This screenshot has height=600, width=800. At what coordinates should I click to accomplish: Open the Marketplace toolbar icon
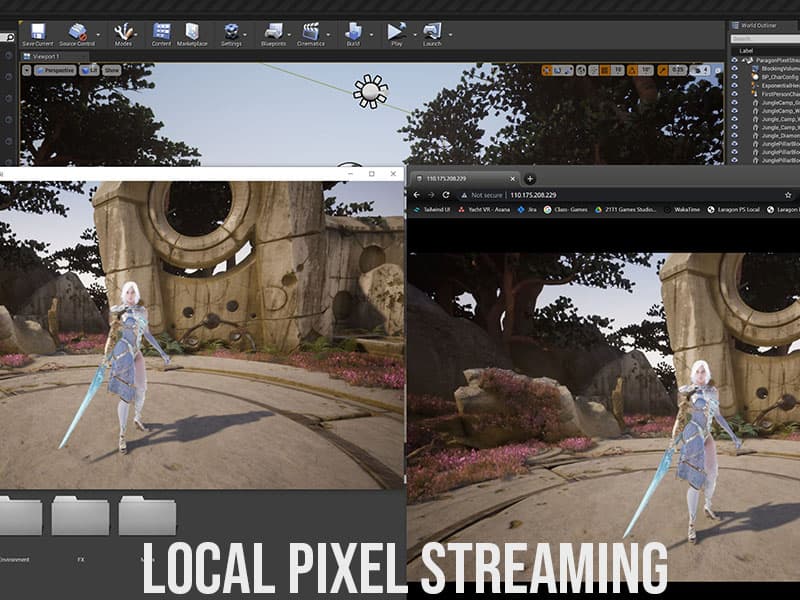point(192,32)
